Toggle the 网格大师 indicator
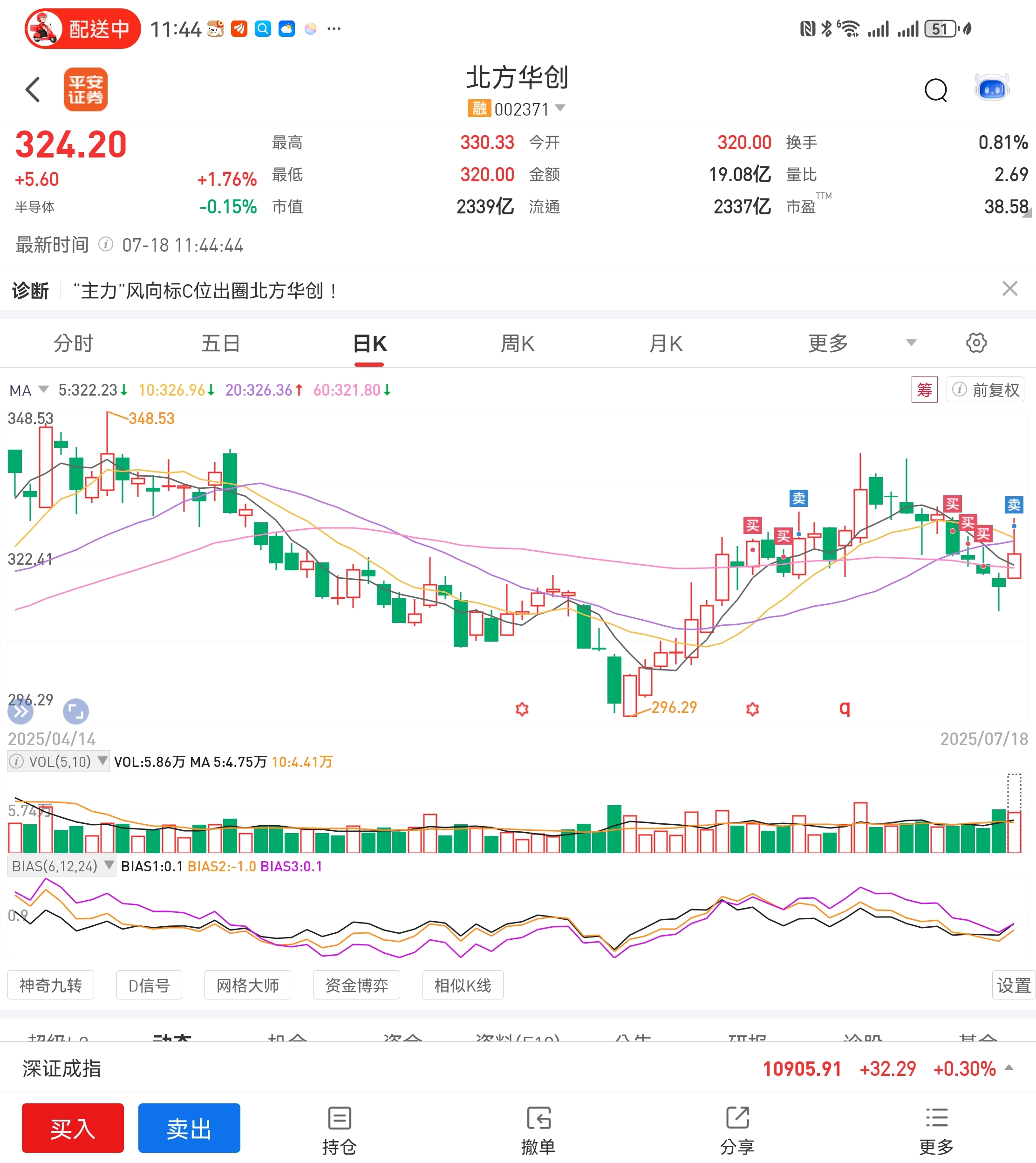 point(248,985)
